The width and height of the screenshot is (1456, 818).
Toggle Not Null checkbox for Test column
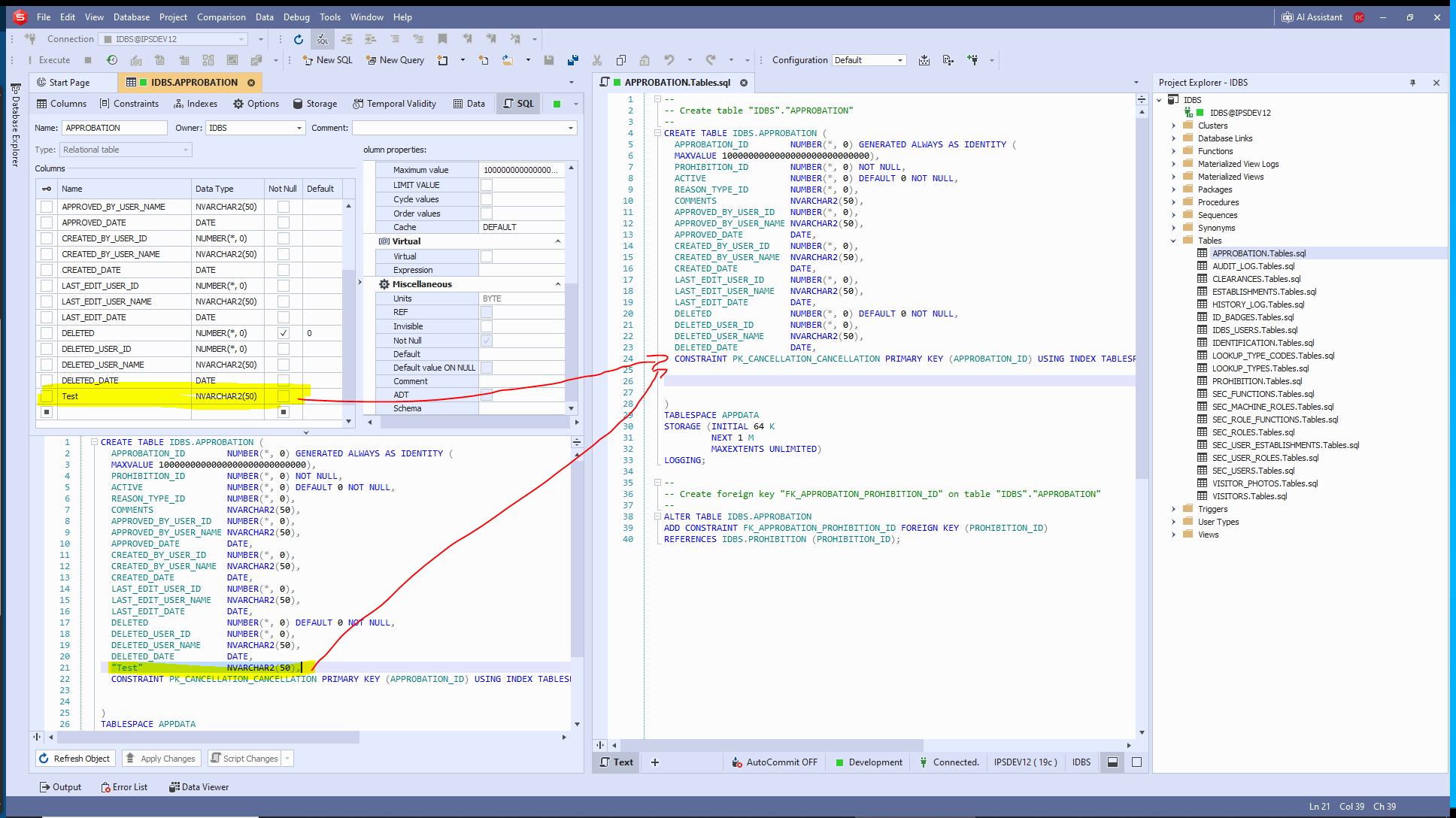click(x=284, y=396)
